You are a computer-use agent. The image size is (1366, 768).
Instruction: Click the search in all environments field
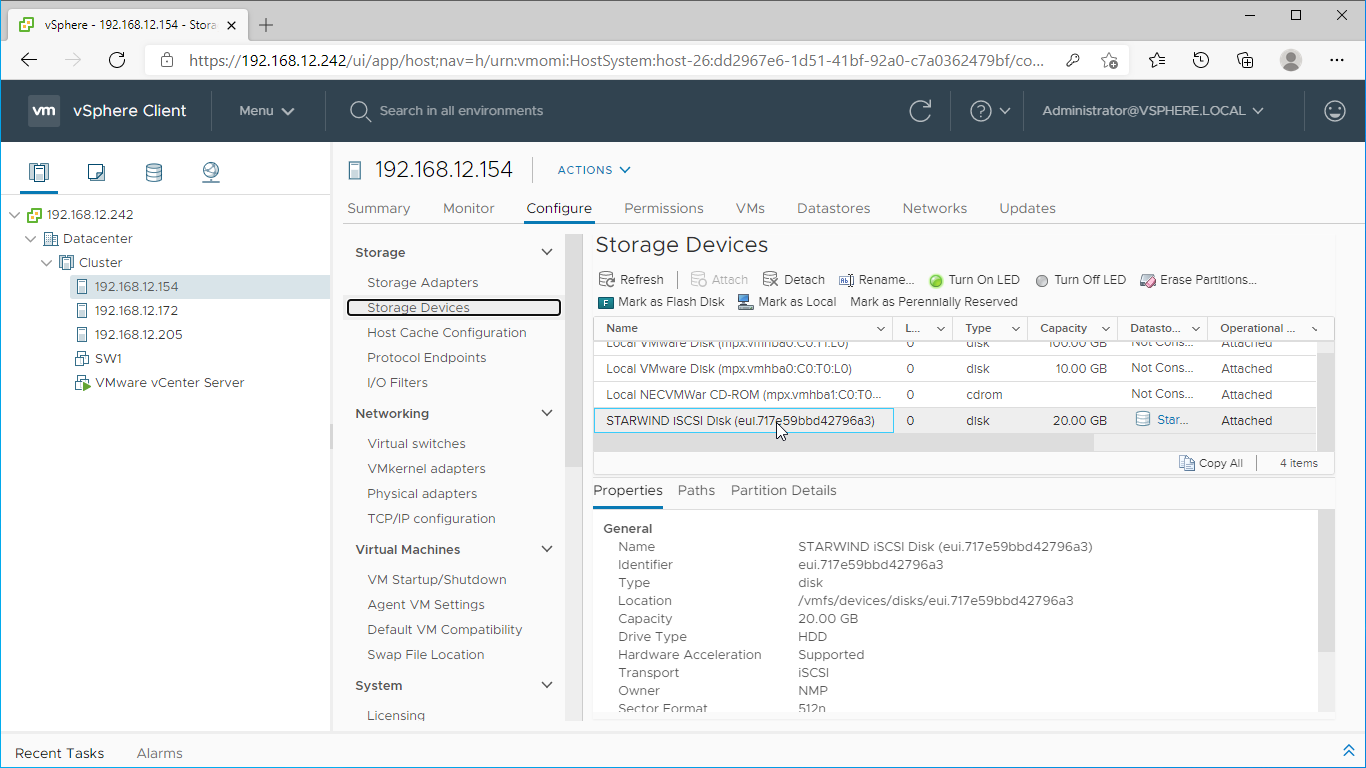[461, 111]
